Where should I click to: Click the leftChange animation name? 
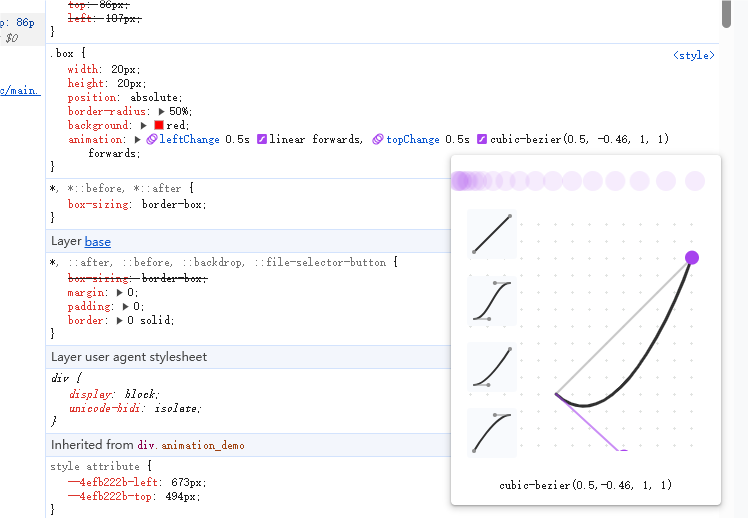coord(189,139)
